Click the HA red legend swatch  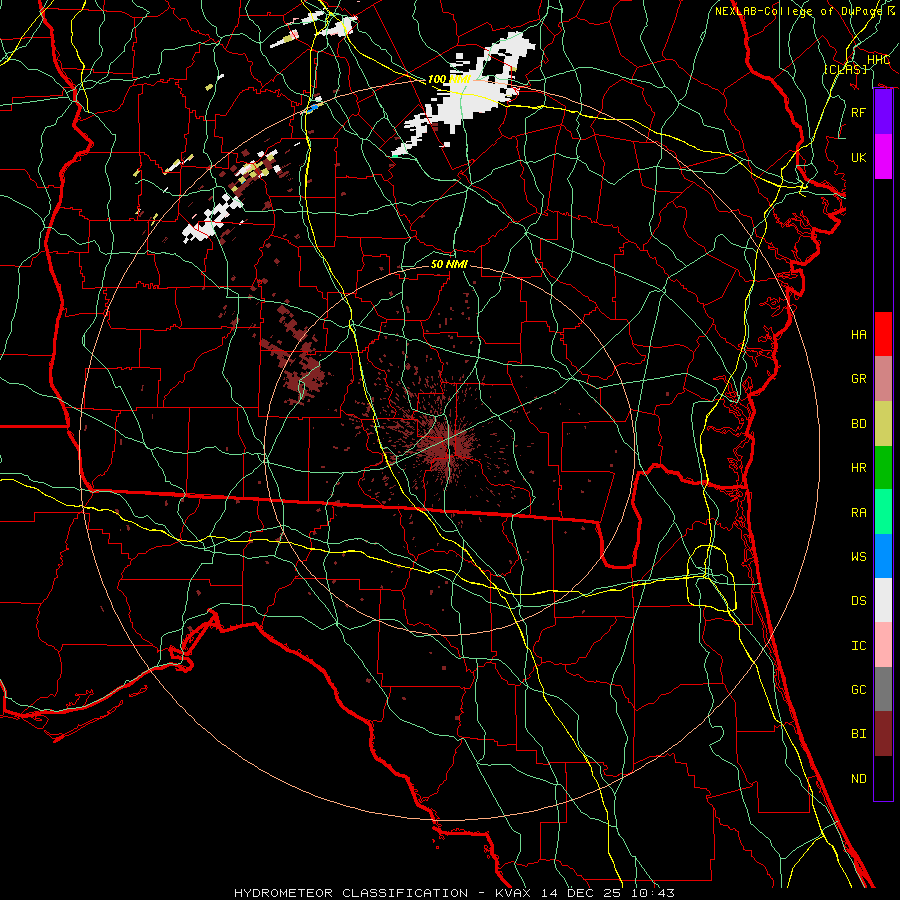click(883, 334)
